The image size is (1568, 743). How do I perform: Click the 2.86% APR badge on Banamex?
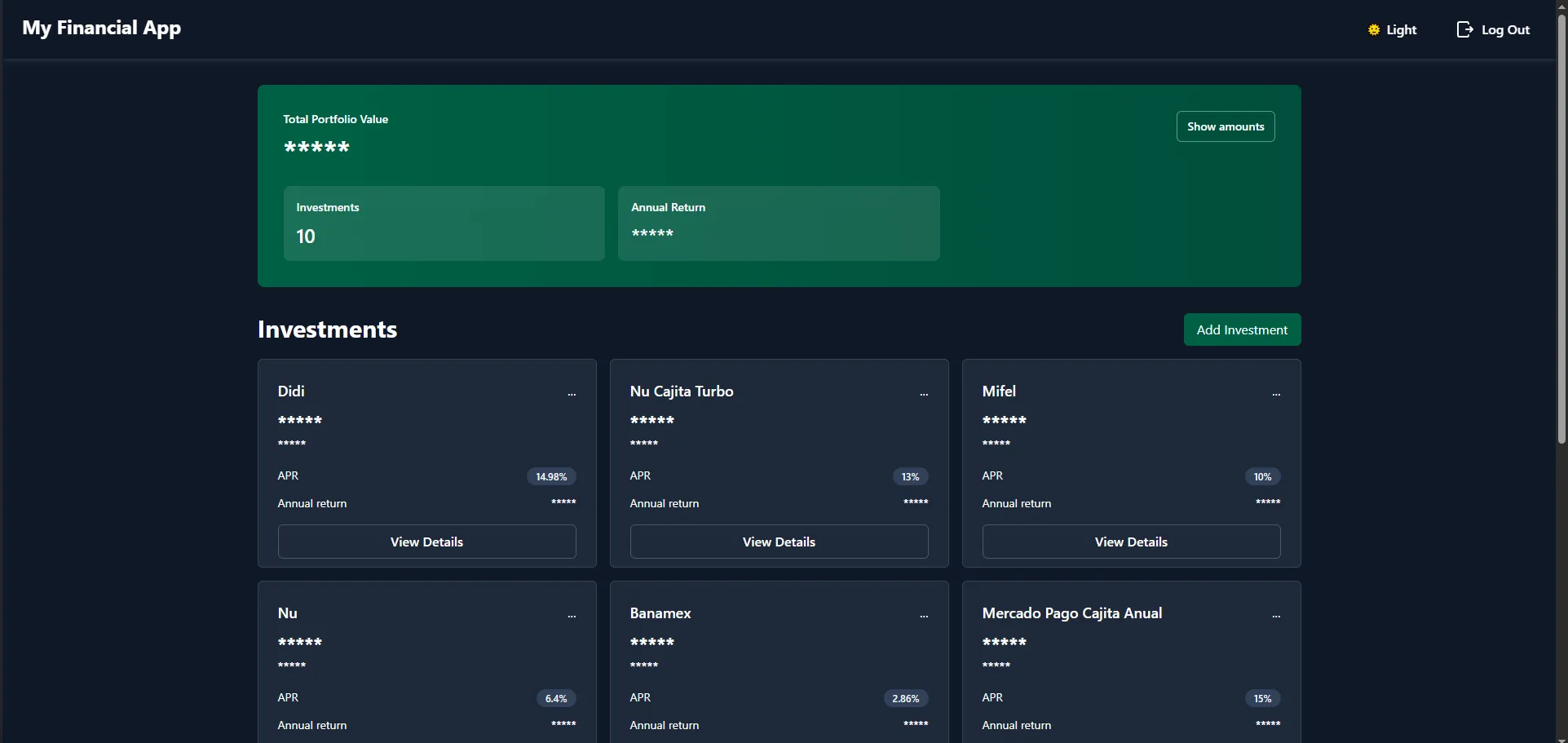coord(905,698)
